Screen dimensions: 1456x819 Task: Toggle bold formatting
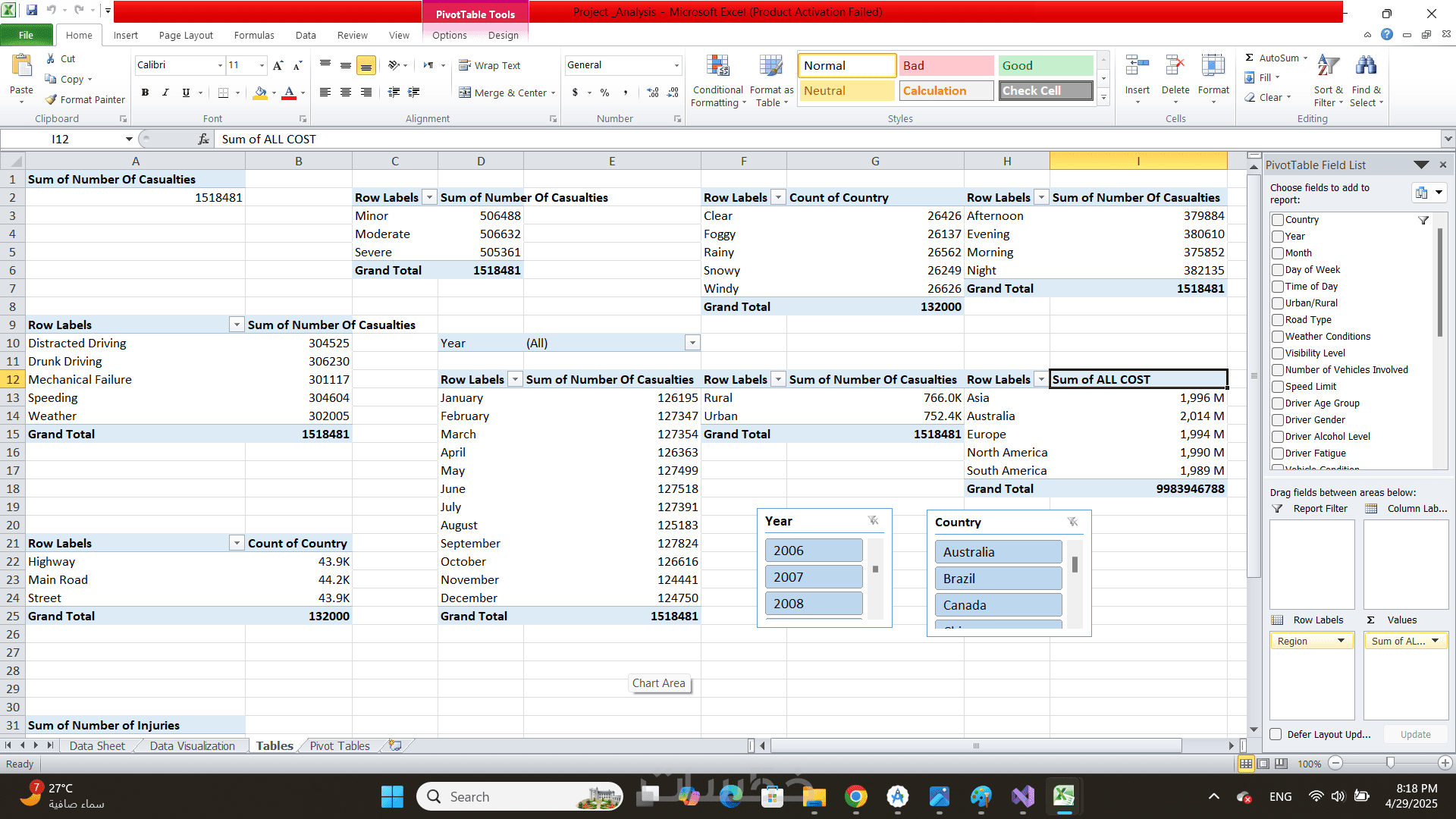point(145,93)
